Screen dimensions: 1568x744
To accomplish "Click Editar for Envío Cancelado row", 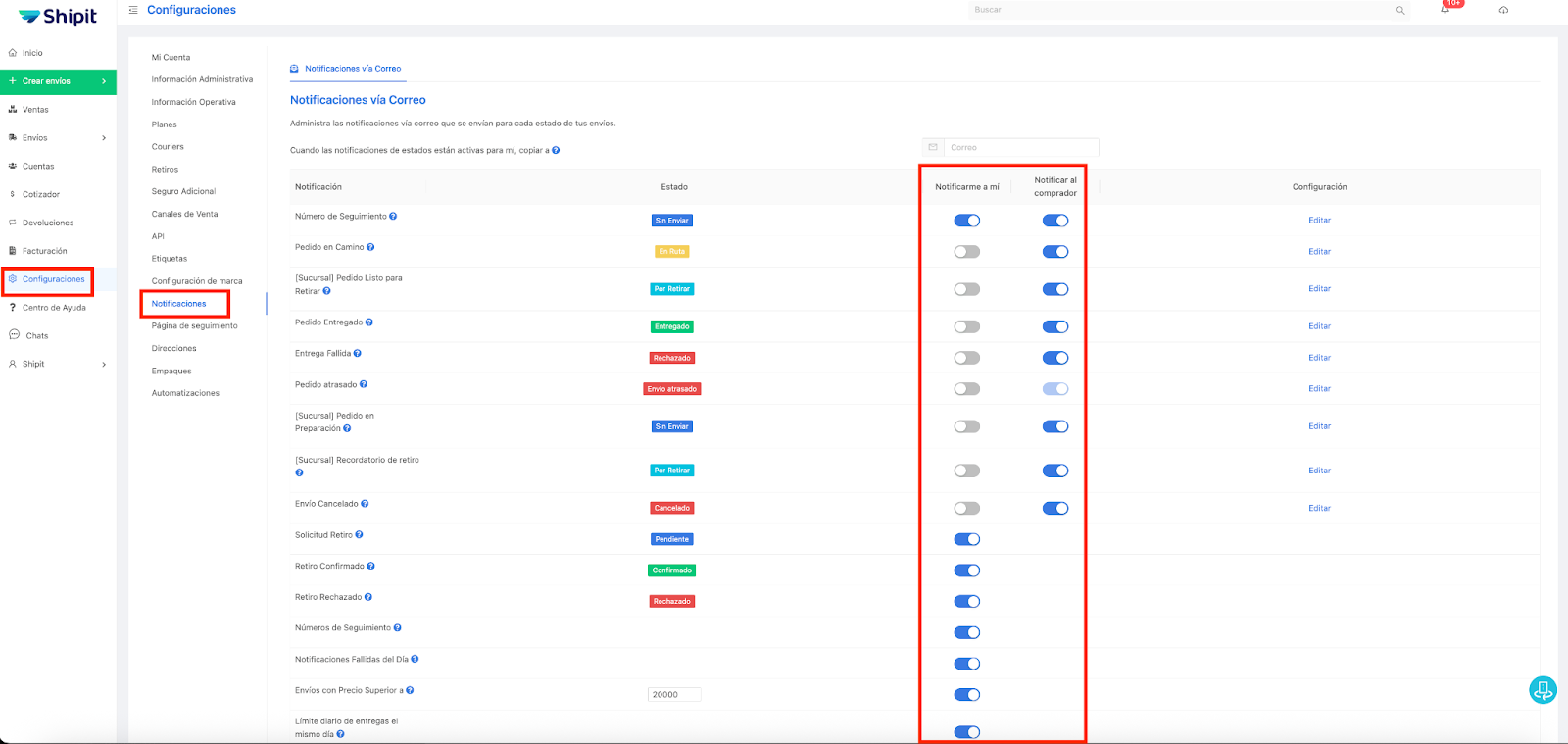I will [1319, 508].
